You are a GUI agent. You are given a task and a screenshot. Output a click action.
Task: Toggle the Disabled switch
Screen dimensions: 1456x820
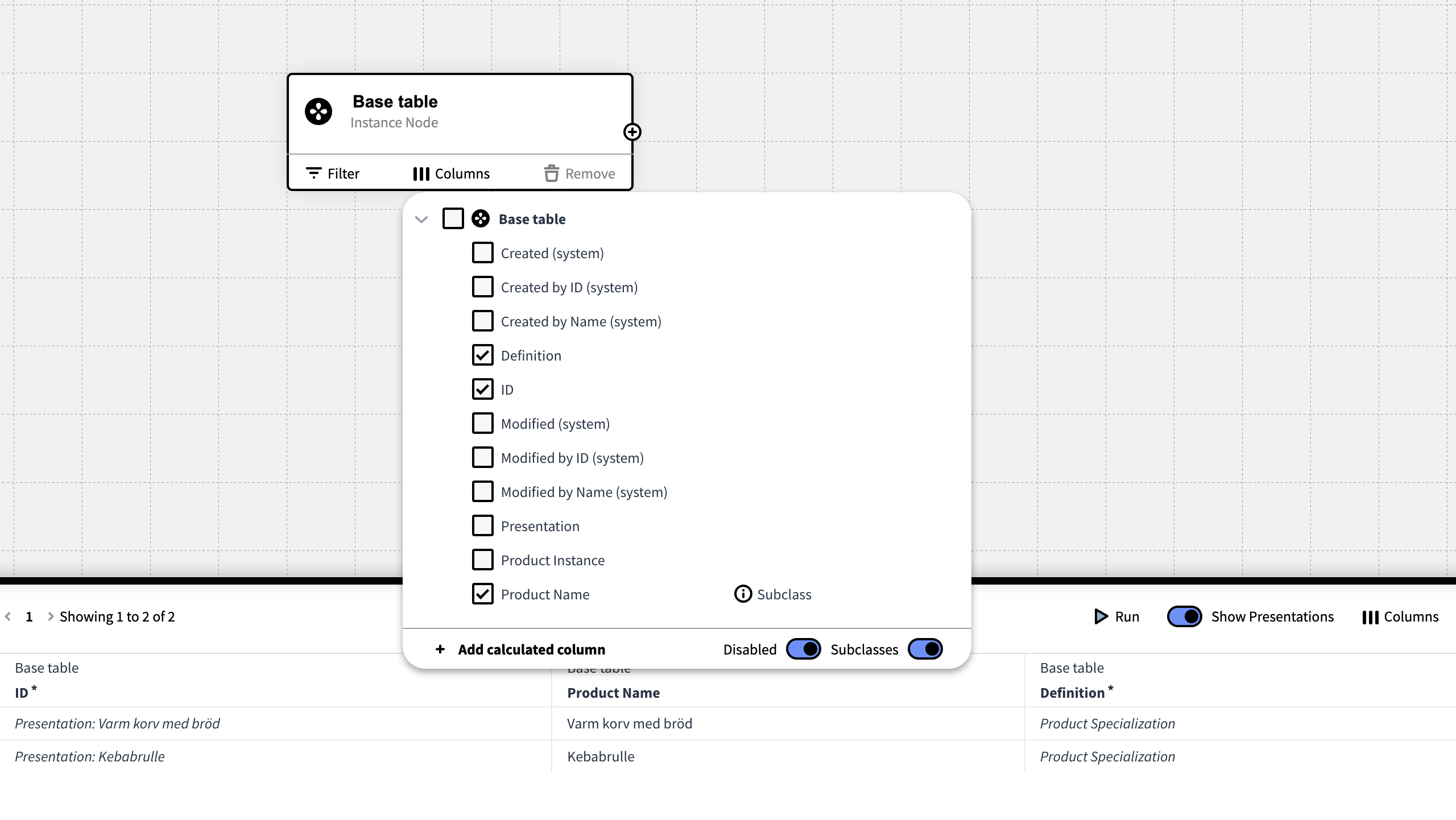click(803, 649)
